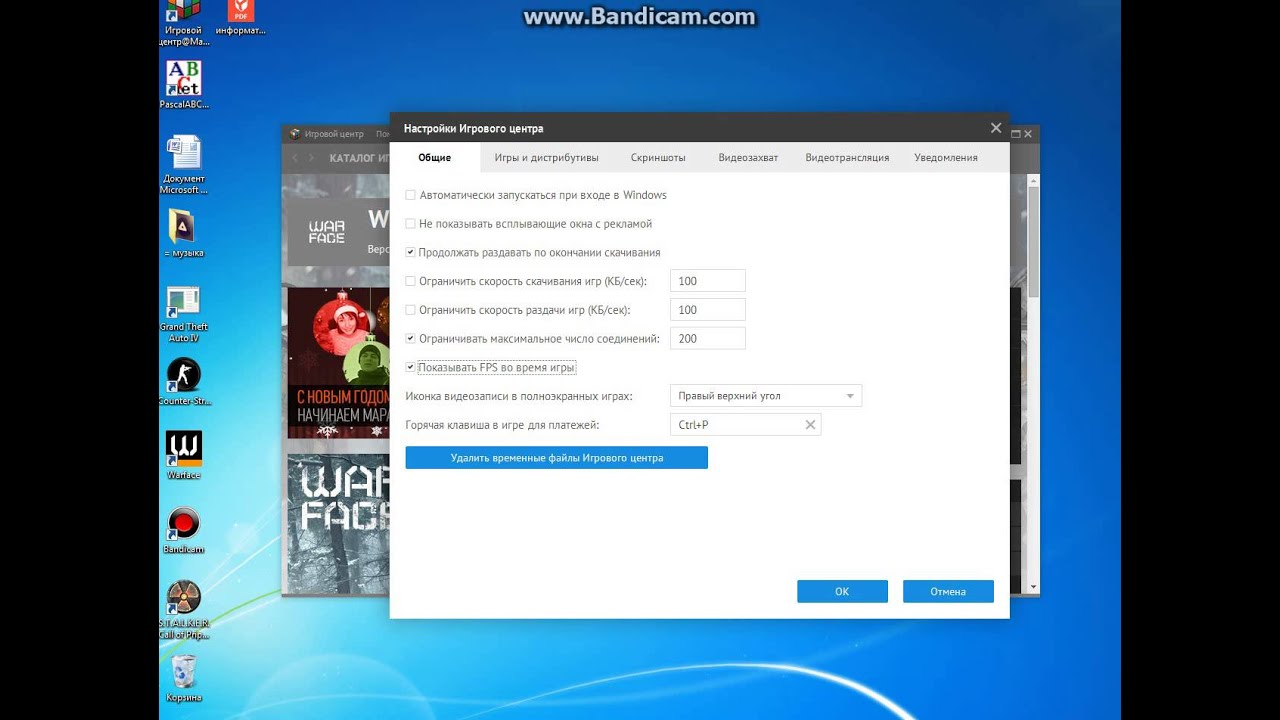This screenshot has width=1280, height=720.
Task: Launch the S.T.A.L.K.E.R. Call of Pripyat shortcut
Action: 184,610
